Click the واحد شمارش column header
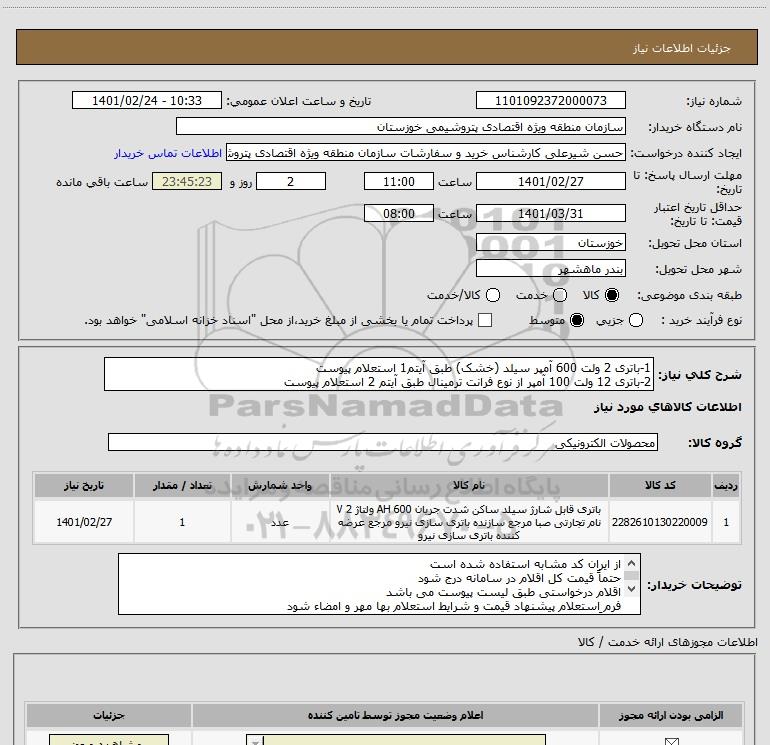770x745 pixels. coord(280,485)
